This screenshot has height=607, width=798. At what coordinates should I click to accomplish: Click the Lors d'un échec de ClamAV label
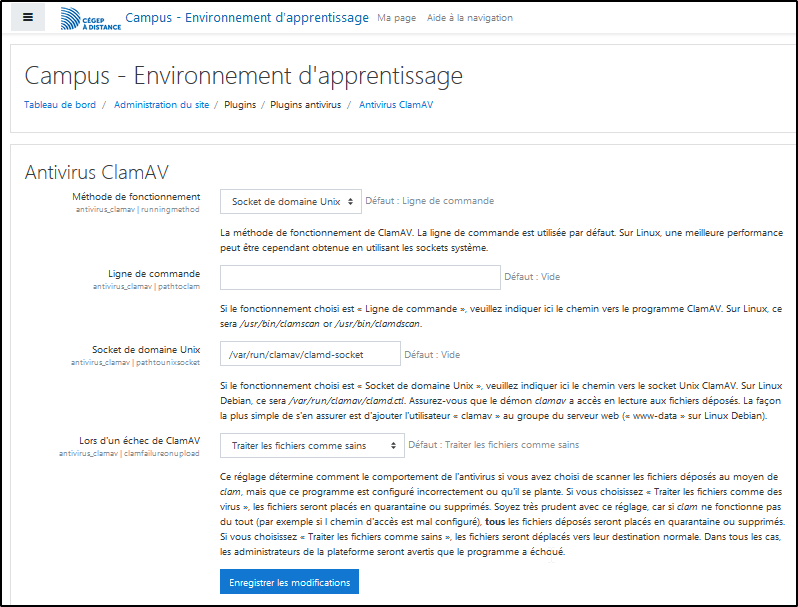[141, 440]
